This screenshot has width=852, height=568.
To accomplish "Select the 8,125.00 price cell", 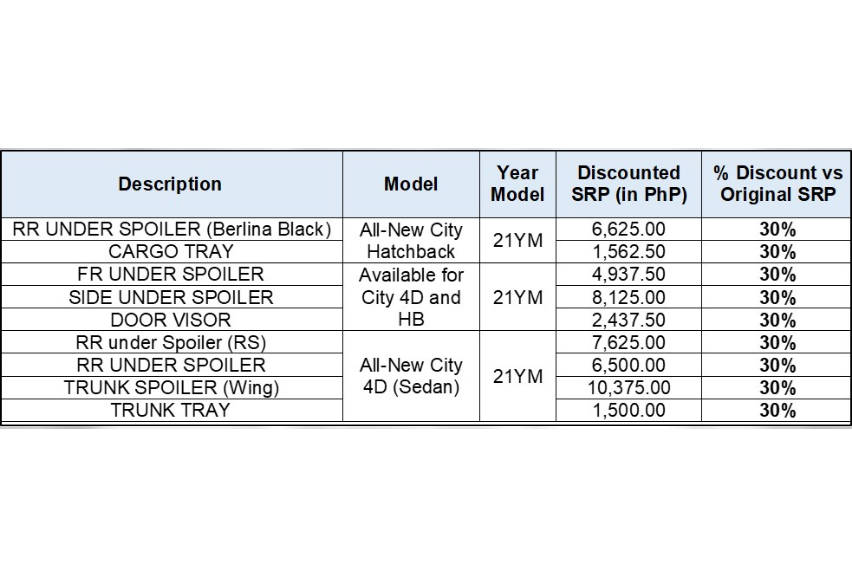I will (x=629, y=297).
